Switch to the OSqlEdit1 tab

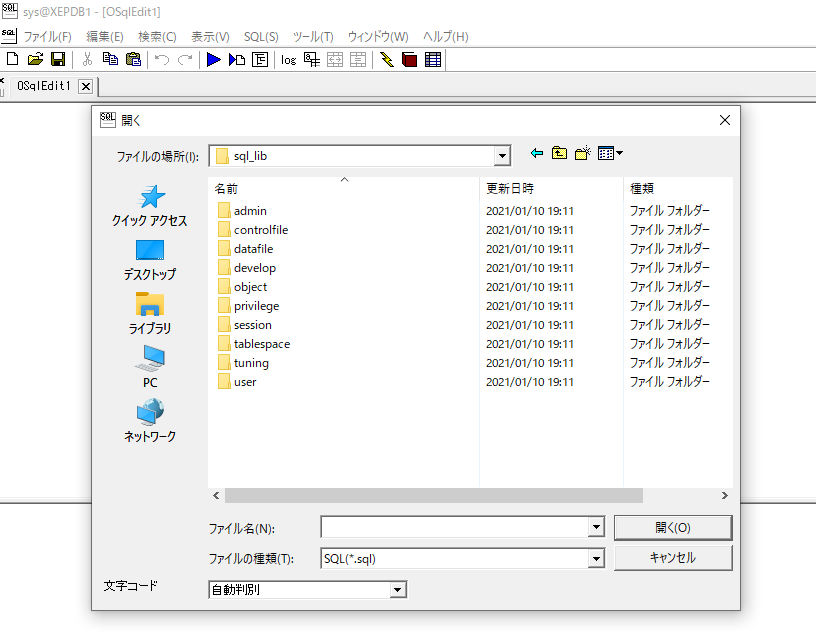click(44, 86)
